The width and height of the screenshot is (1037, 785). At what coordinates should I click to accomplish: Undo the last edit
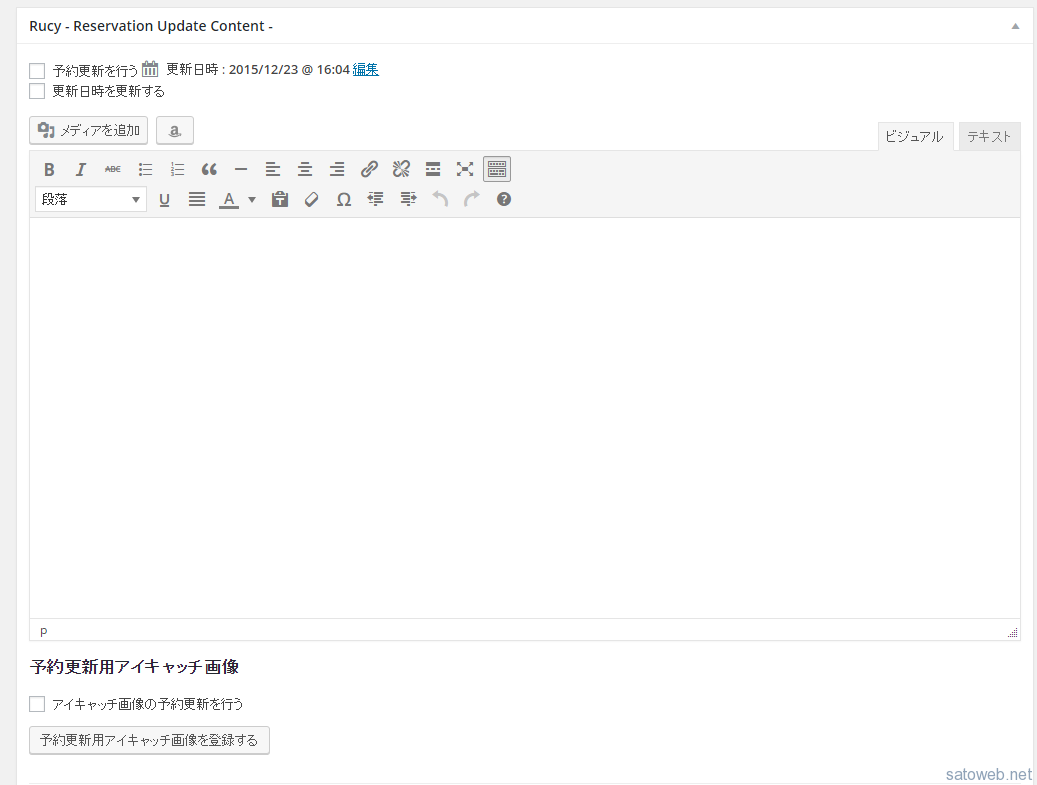[440, 200]
